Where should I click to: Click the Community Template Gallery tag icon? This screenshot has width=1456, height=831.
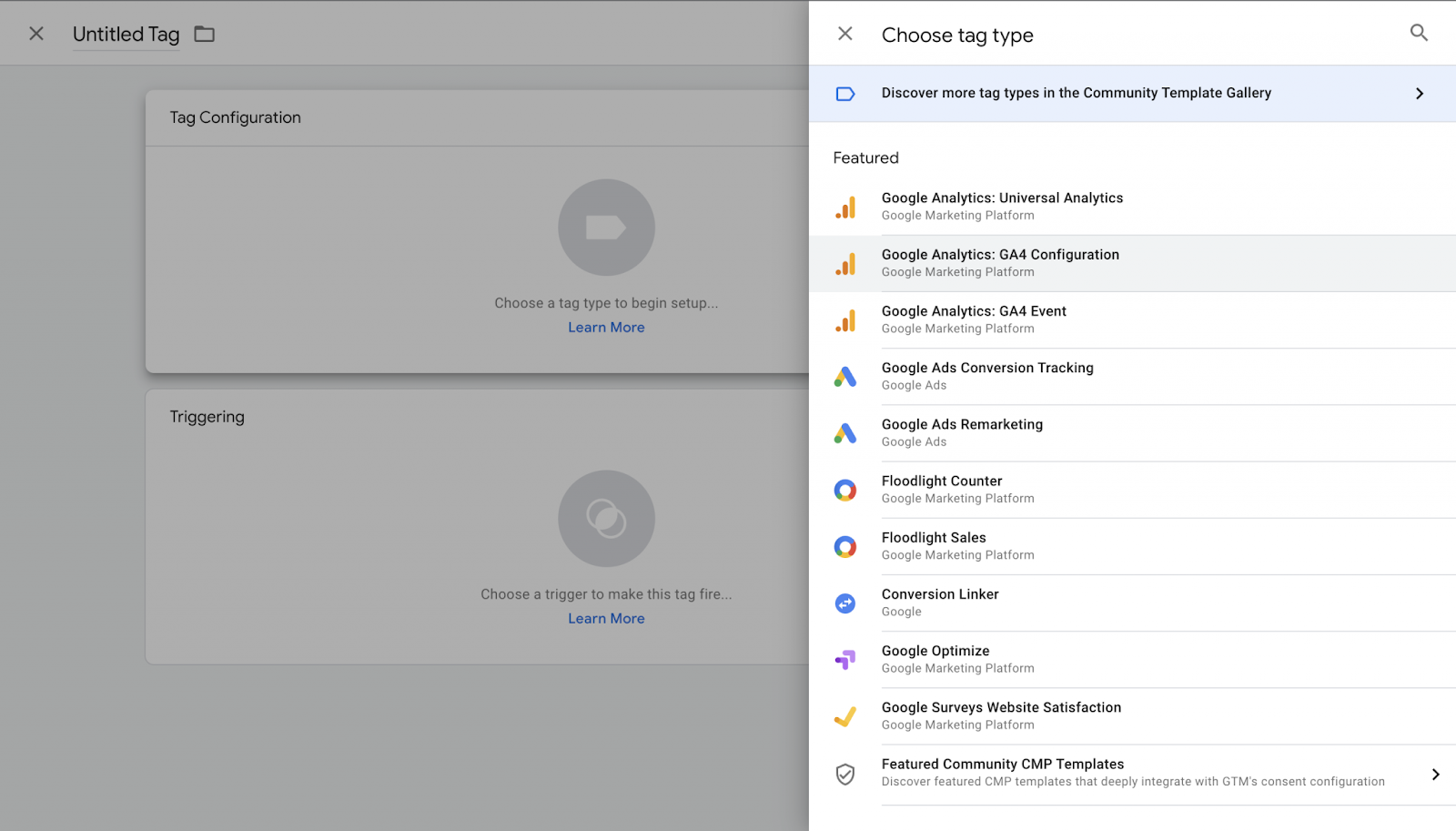[x=845, y=94]
